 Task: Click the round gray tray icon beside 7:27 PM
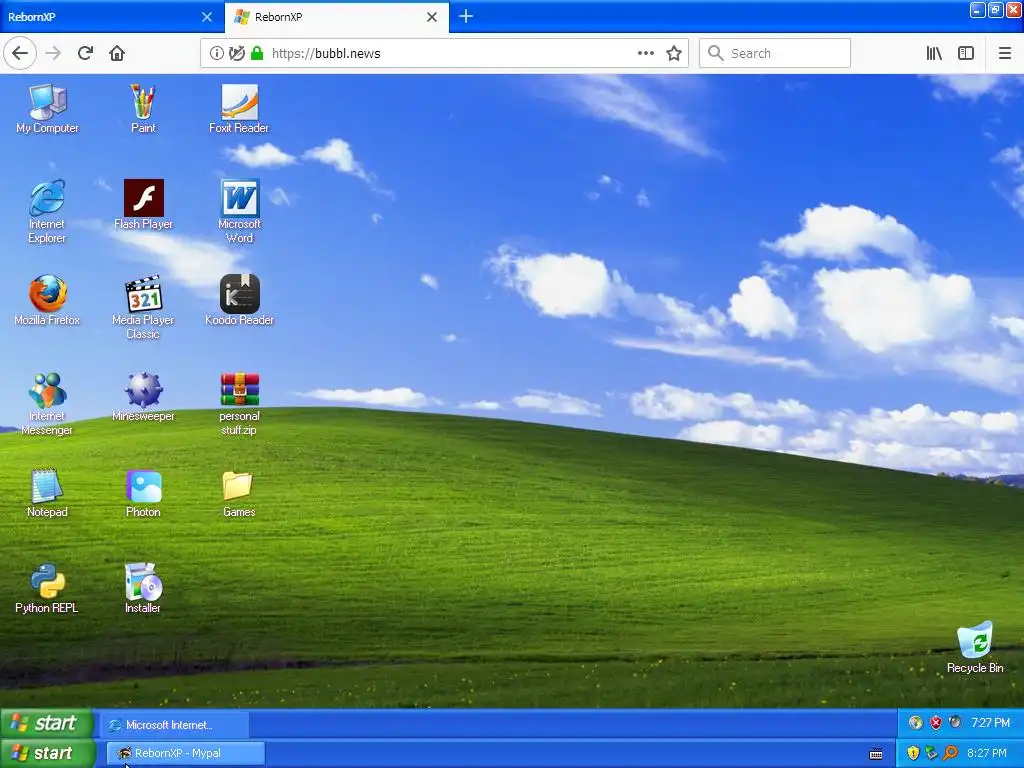[955, 722]
